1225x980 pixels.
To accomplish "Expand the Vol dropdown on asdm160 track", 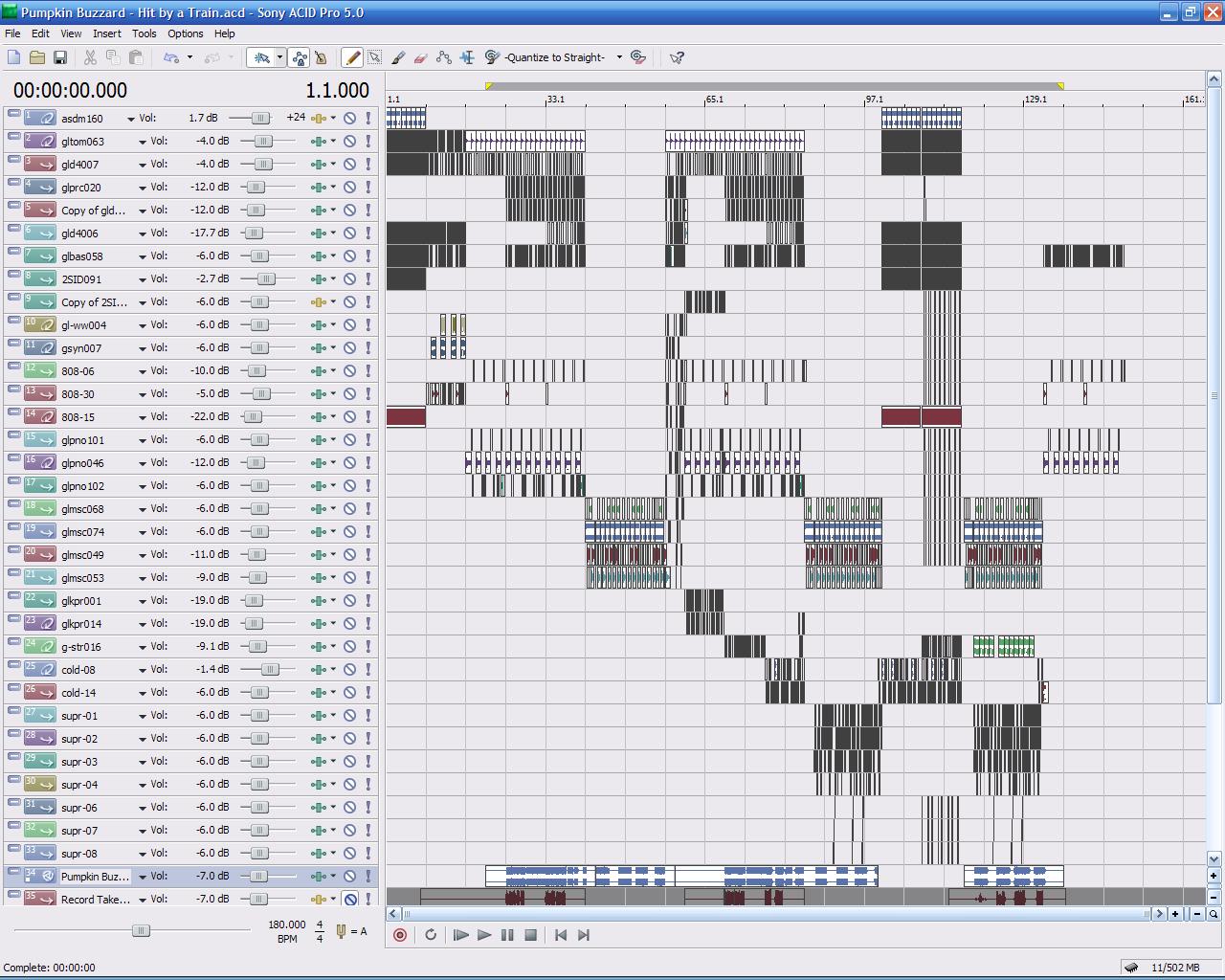I will [x=129, y=119].
